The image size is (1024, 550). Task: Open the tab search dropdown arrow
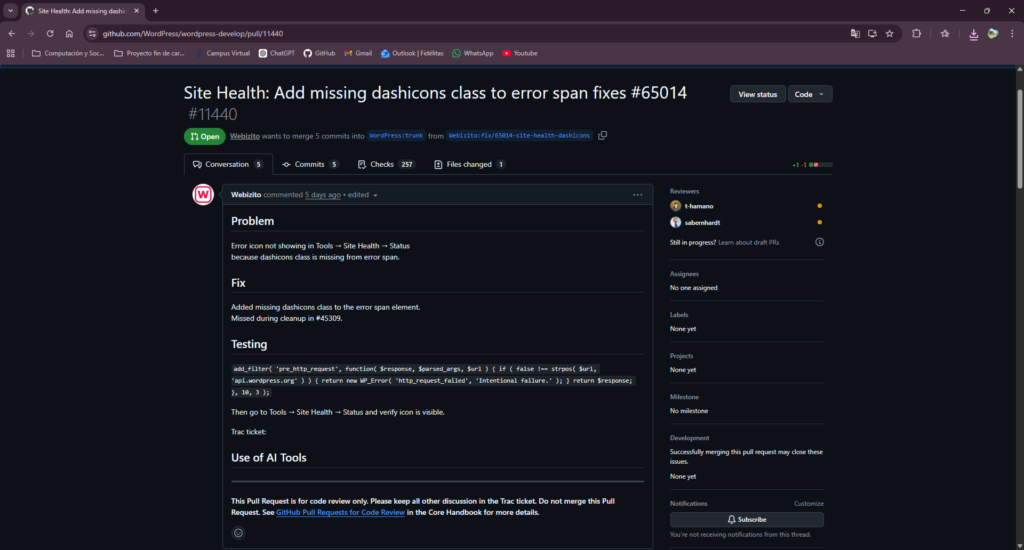(10, 10)
